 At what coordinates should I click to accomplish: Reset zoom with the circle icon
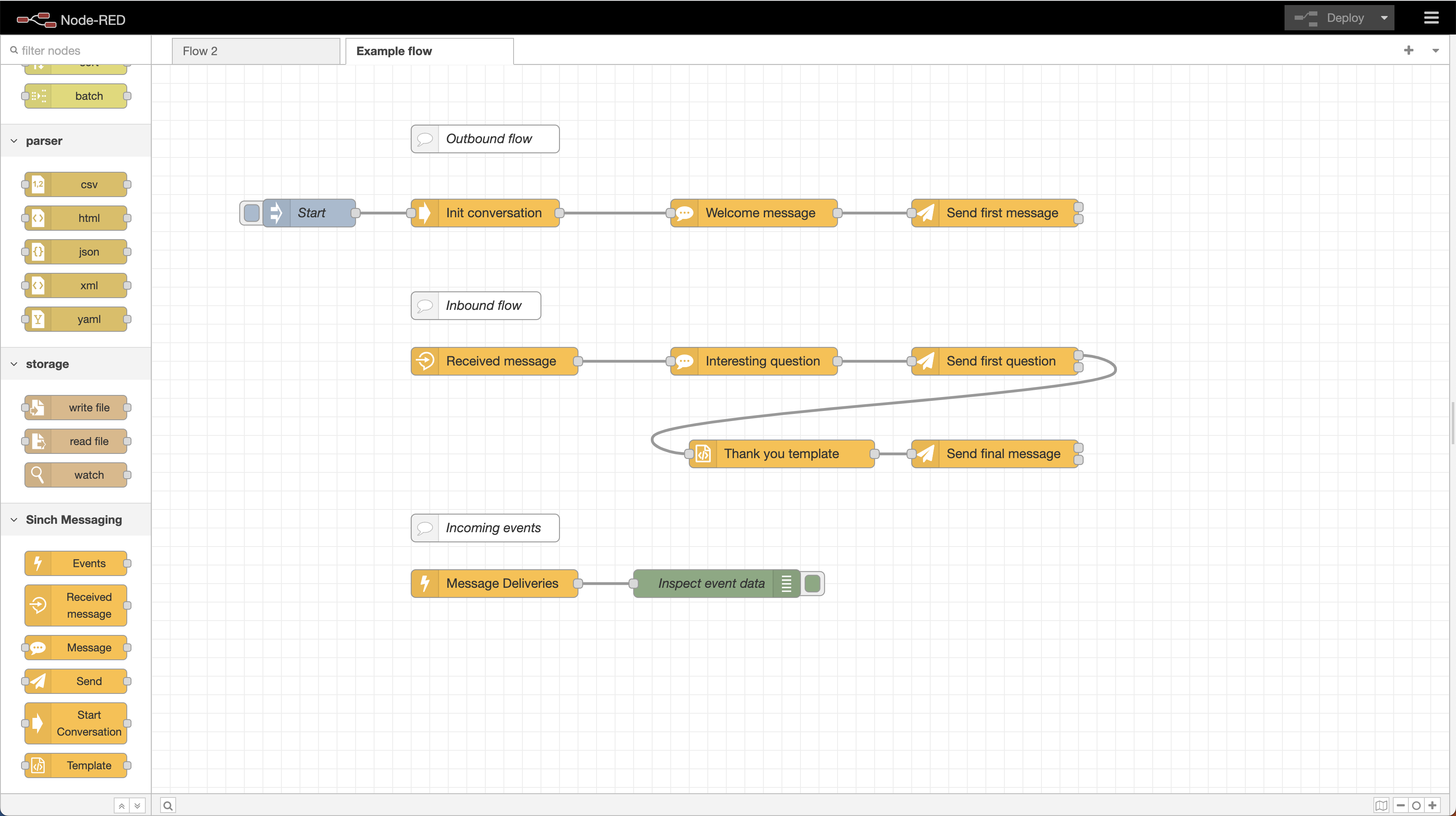[1416, 805]
